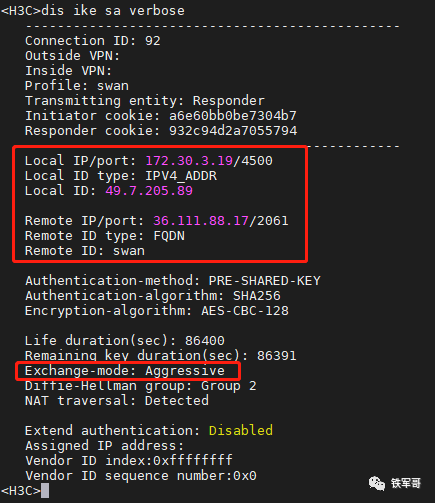435x503 pixels.
Task: Click the Local ID value 49.7.205.89
Action: tap(149, 191)
